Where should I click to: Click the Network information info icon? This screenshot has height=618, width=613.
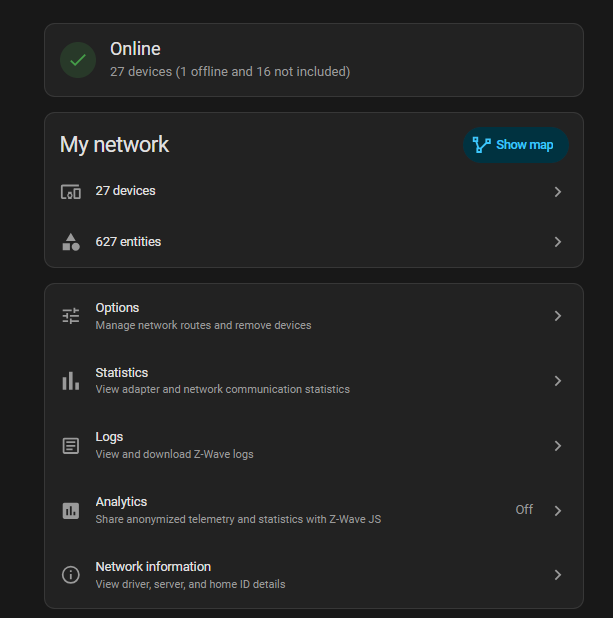point(70,575)
